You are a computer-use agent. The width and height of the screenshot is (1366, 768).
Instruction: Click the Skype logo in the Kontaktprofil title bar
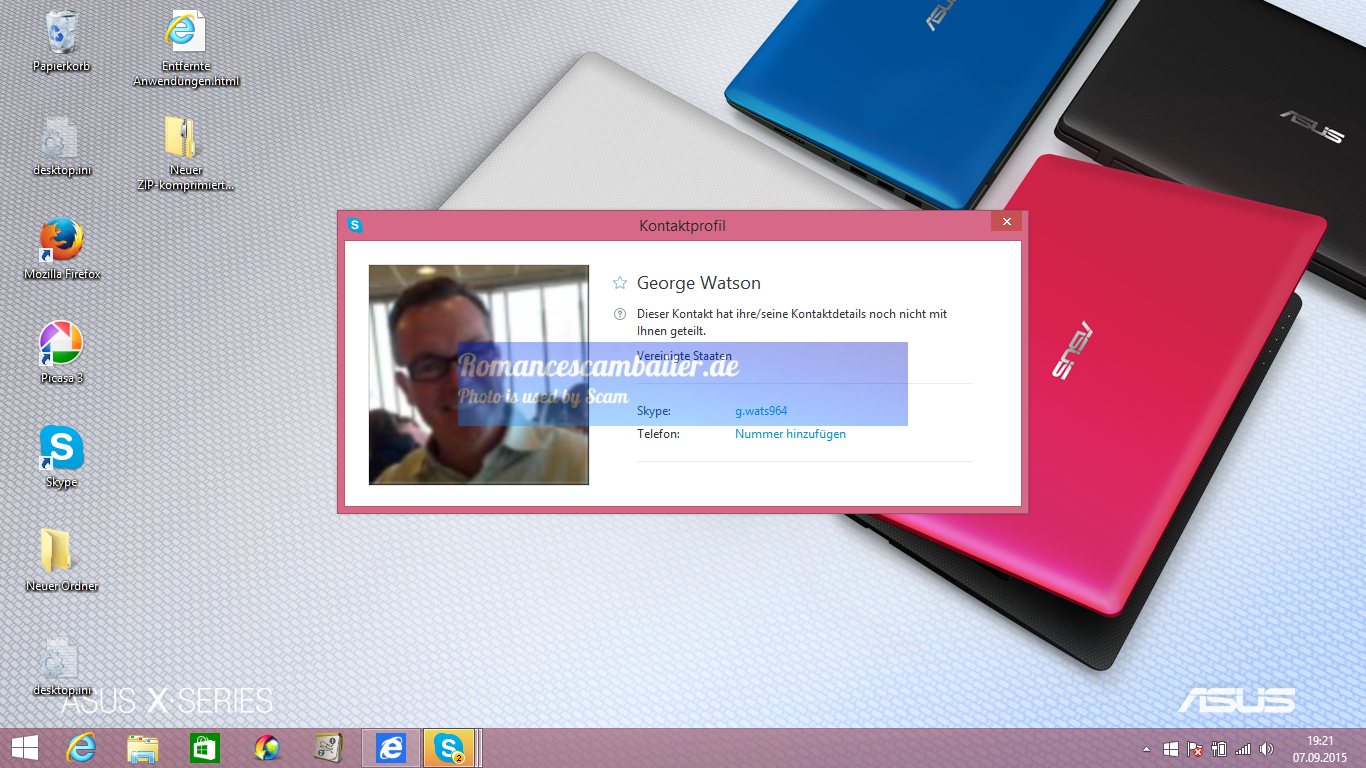coord(355,225)
